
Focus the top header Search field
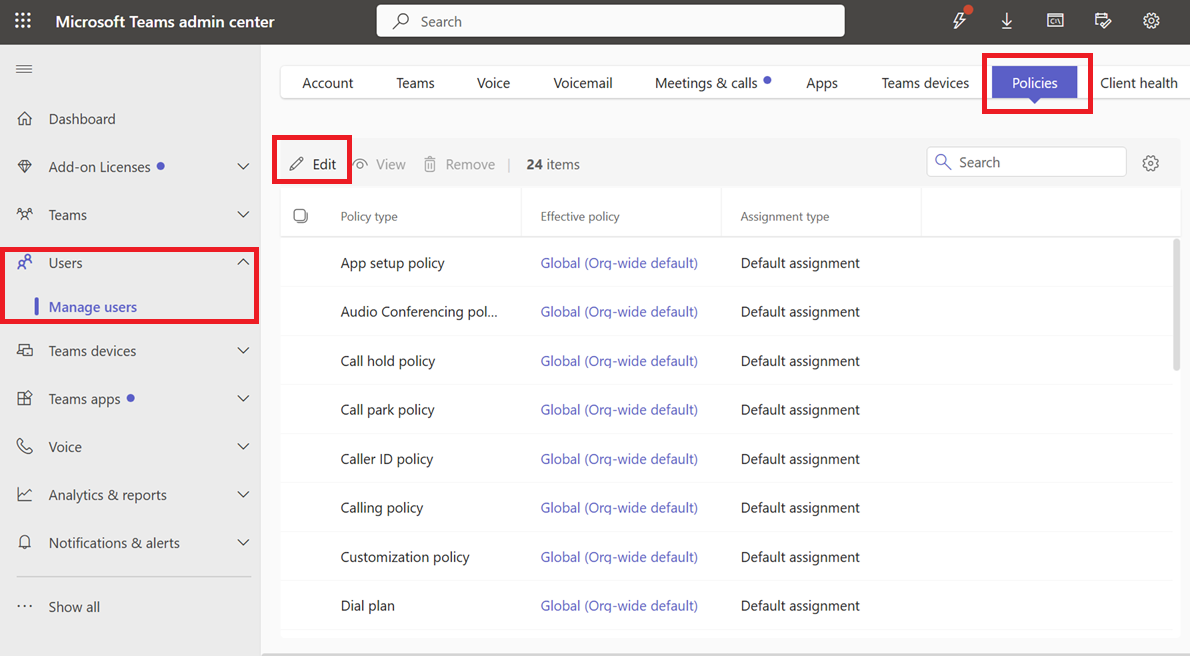(610, 21)
